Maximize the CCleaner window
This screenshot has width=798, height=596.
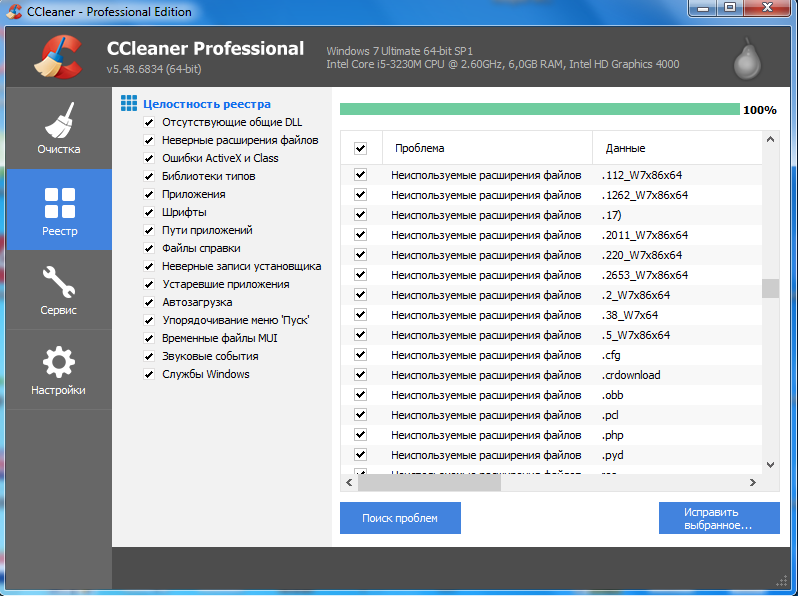pos(730,7)
